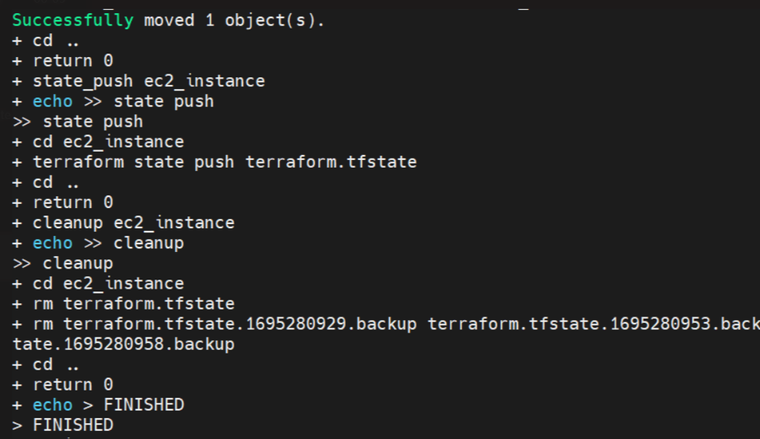Click cyan "echo" before "> FINISHED"
760x439 pixels.
(52, 405)
